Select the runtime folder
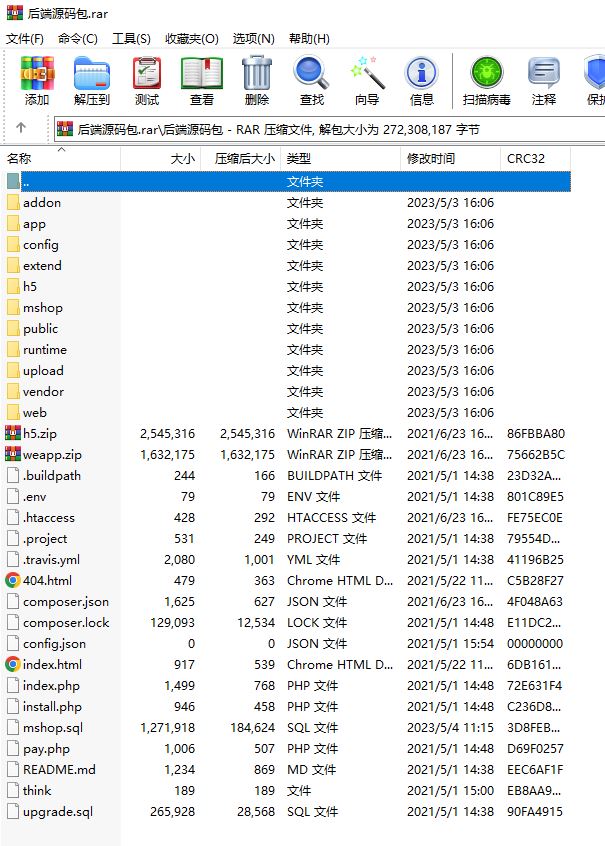Viewport: 605px width, 846px height. [x=45, y=350]
